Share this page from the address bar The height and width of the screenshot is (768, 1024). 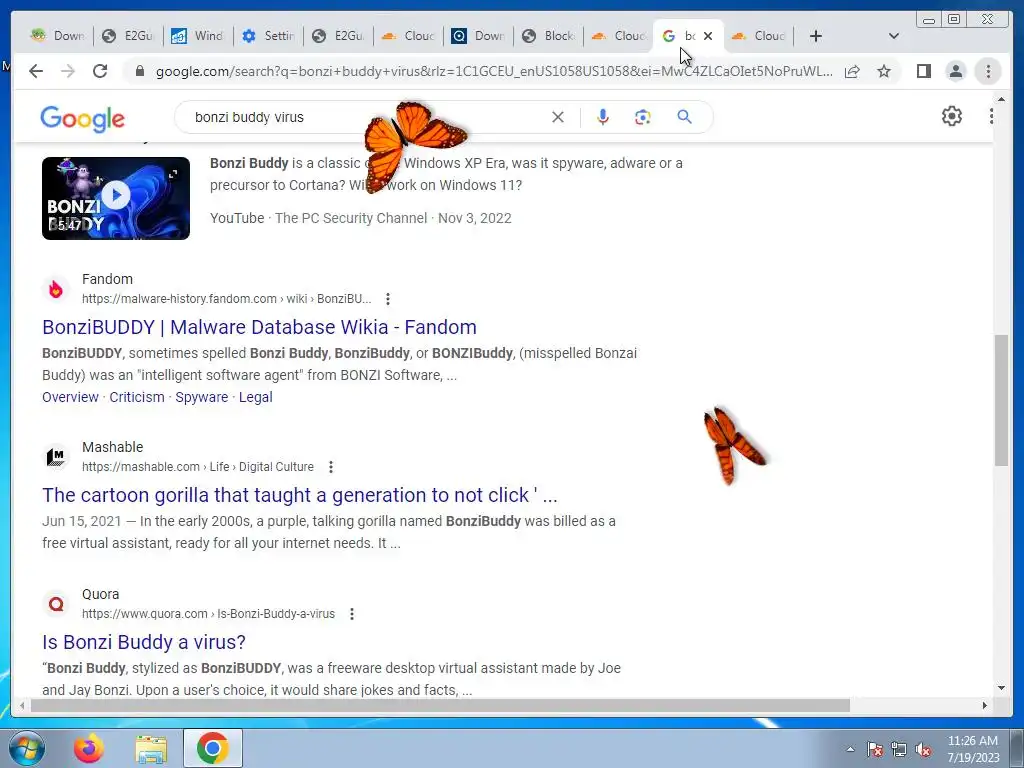[852, 71]
